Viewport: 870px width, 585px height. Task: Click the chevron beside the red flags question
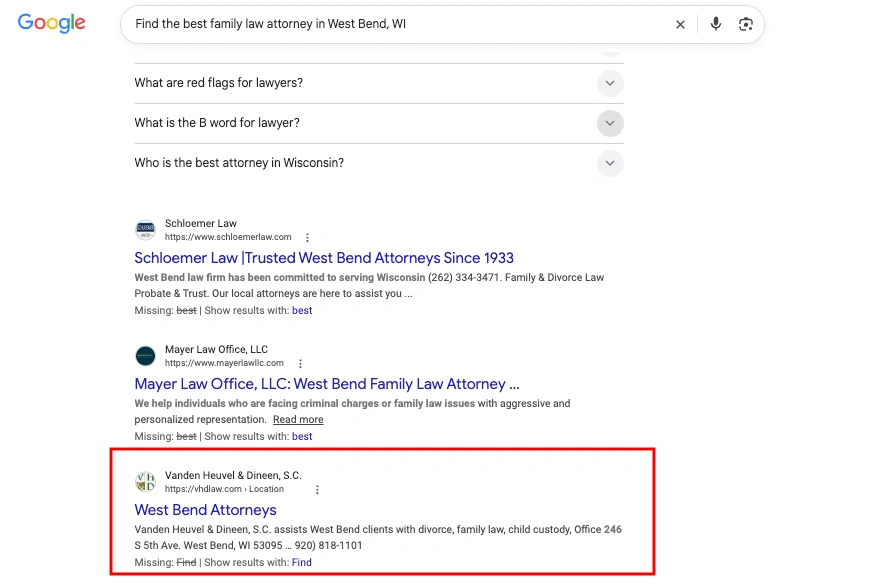pyautogui.click(x=610, y=83)
